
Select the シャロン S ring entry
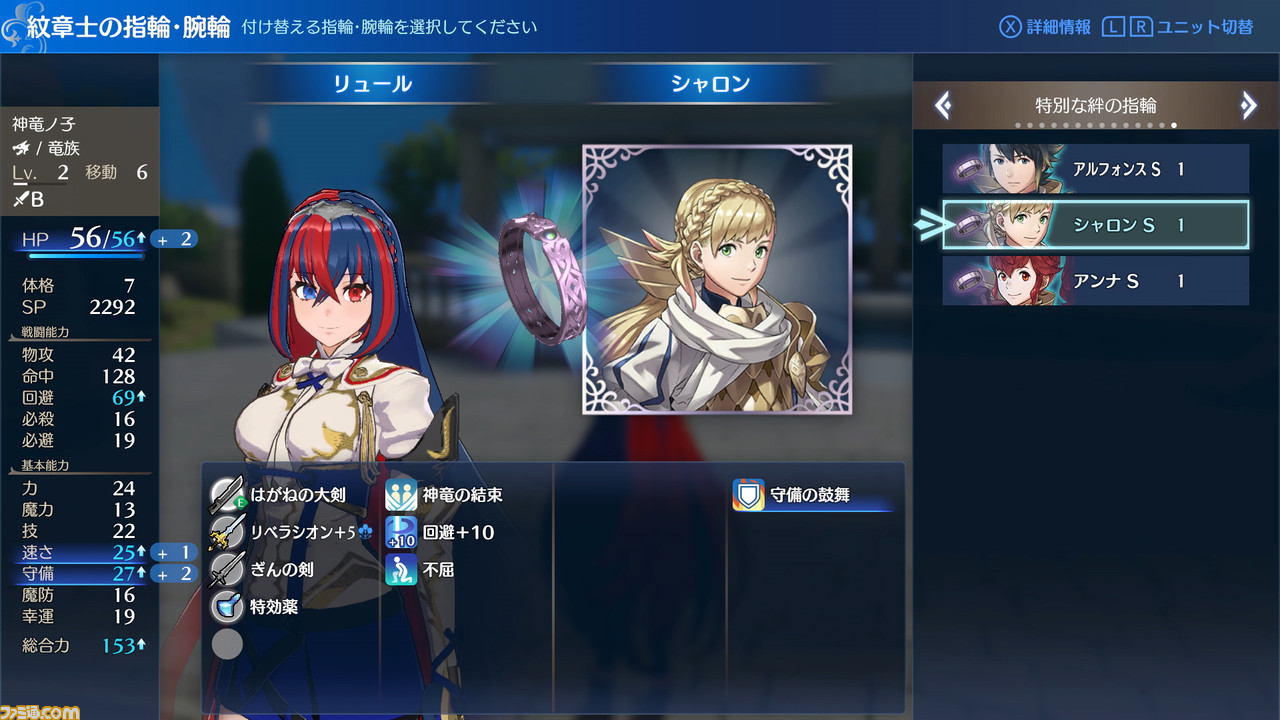[1096, 225]
